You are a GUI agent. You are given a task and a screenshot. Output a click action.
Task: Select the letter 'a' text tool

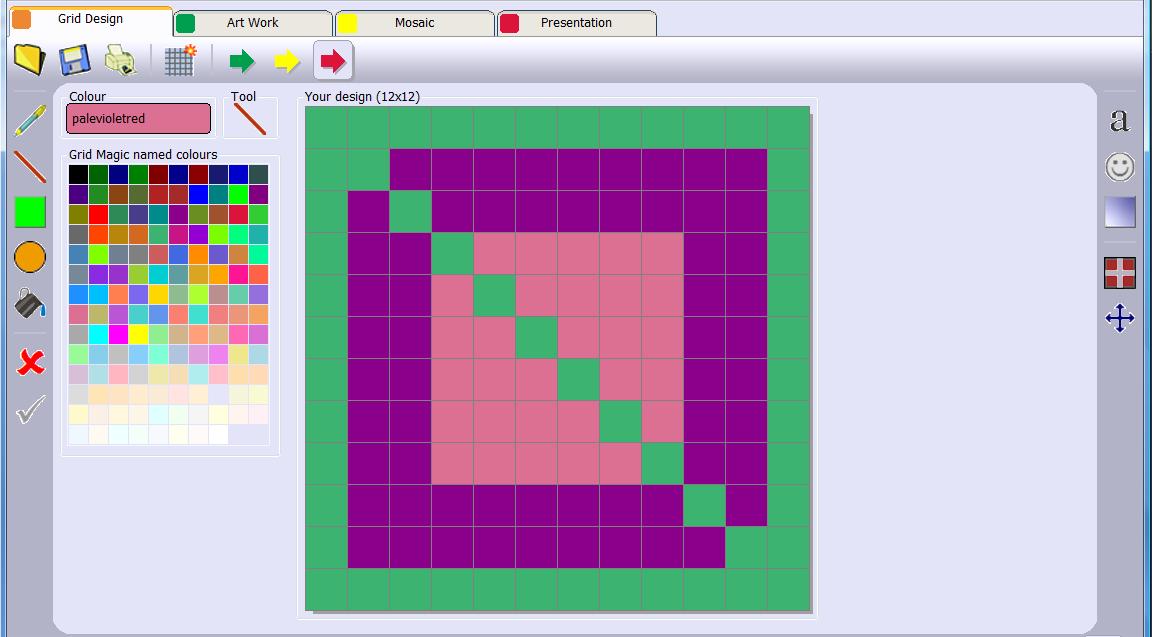coord(1119,121)
